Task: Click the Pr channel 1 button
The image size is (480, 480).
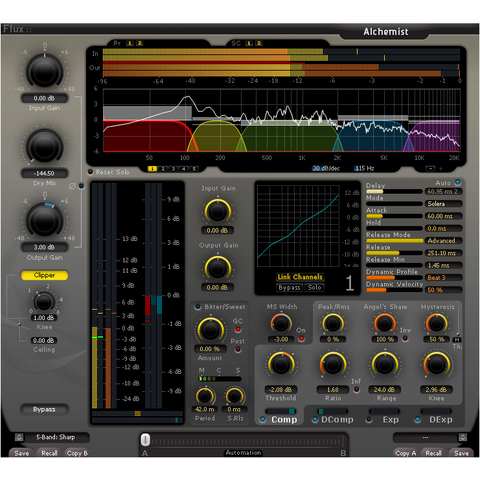Action: tap(130, 43)
